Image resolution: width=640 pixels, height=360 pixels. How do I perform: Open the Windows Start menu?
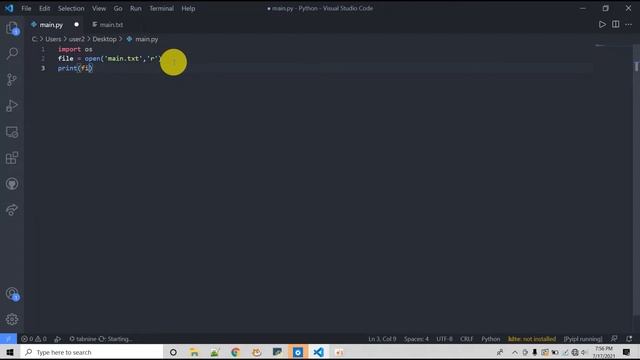10,352
